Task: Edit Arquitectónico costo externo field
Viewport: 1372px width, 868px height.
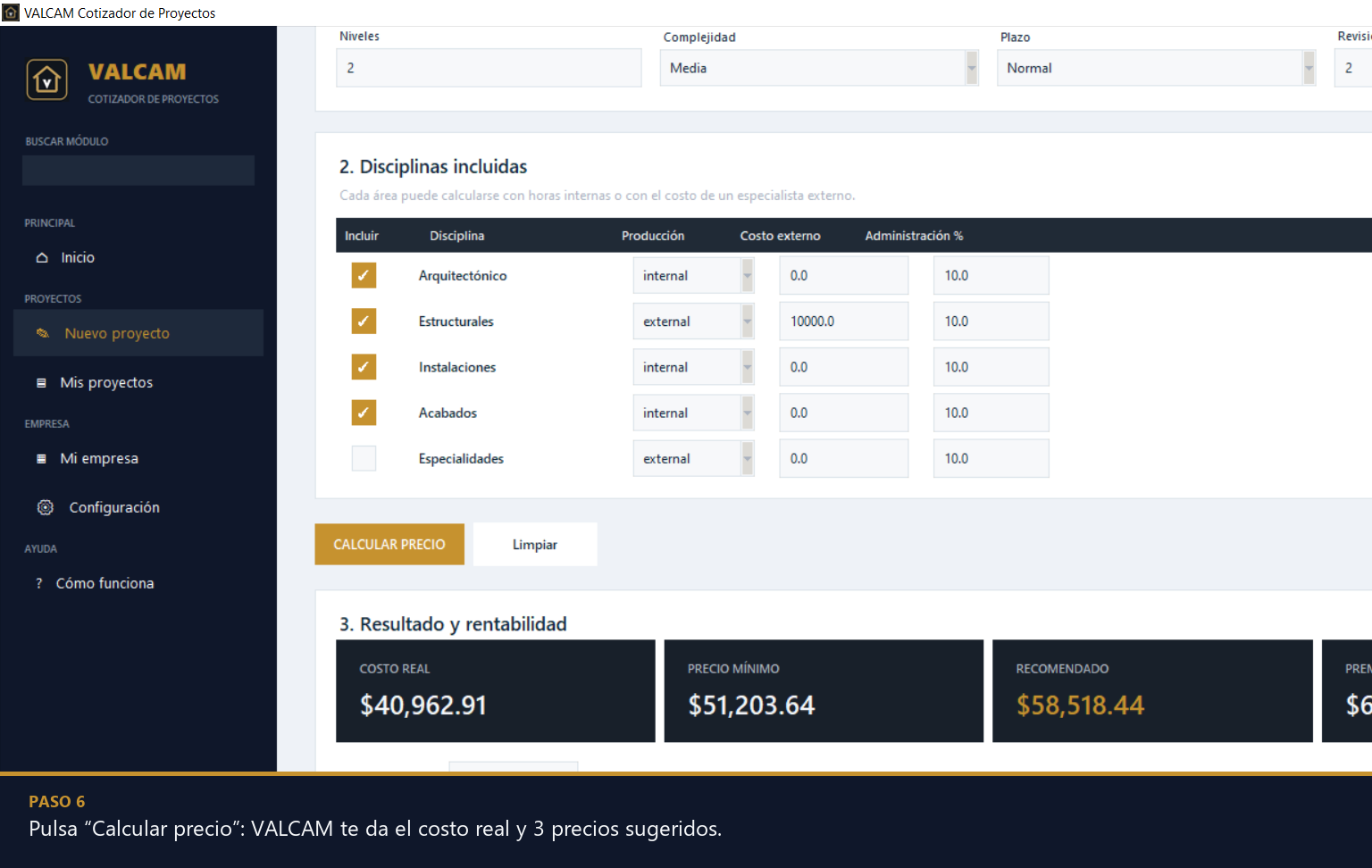Action: click(844, 275)
